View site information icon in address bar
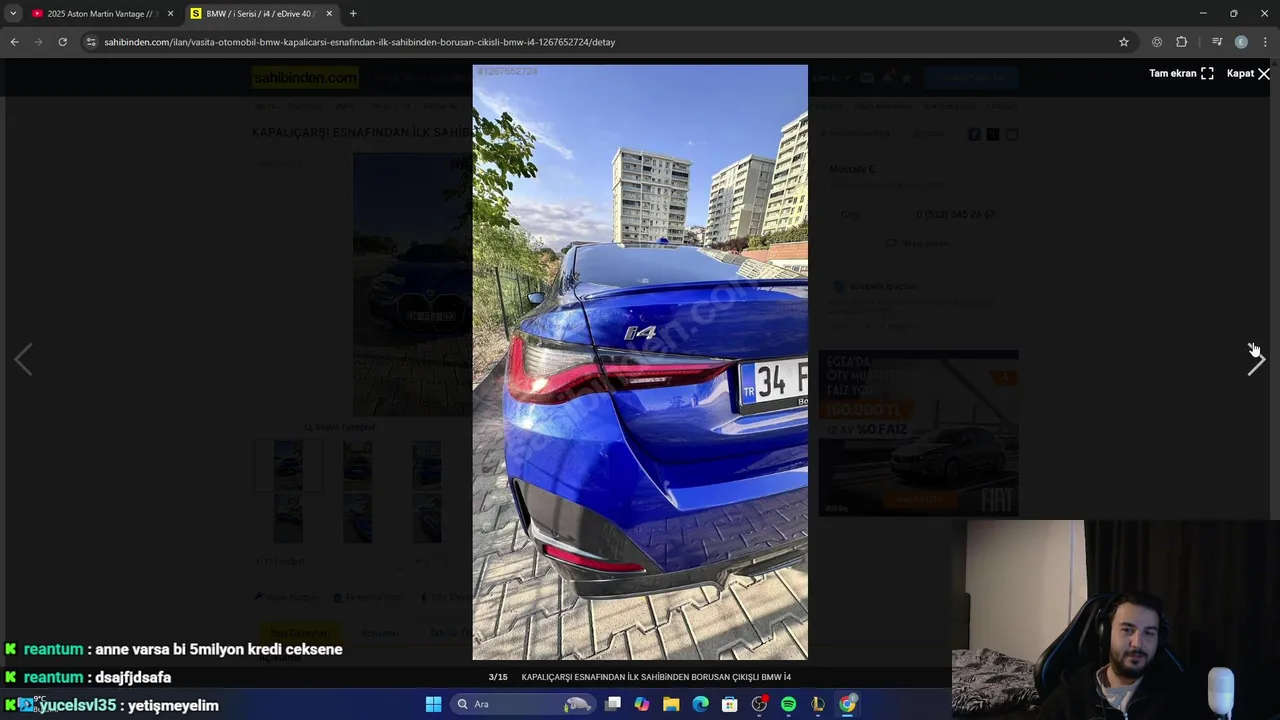This screenshot has width=1280, height=720. click(x=91, y=42)
